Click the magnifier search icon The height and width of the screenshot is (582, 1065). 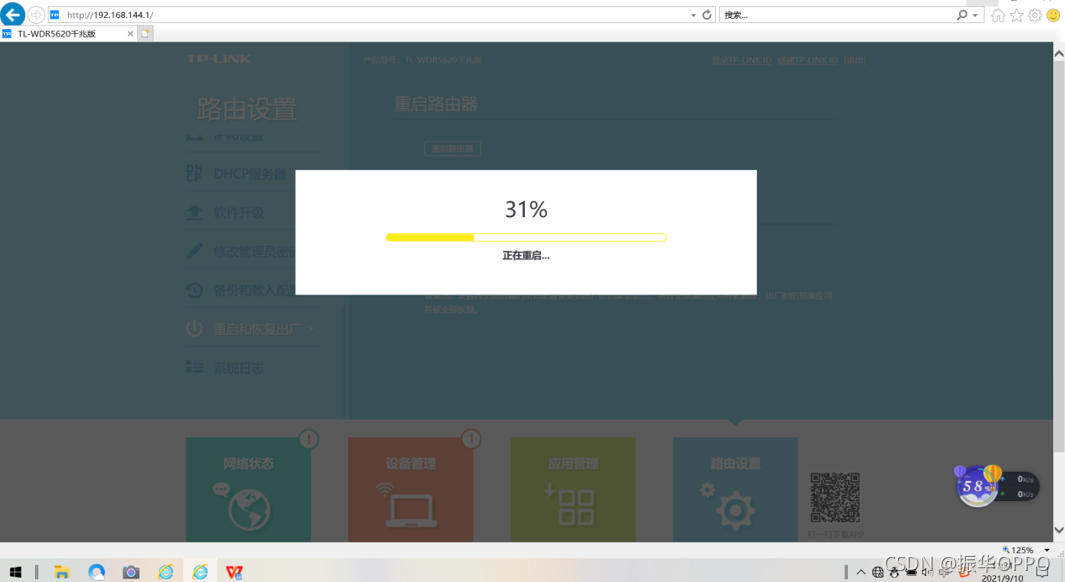pyautogui.click(x=962, y=15)
